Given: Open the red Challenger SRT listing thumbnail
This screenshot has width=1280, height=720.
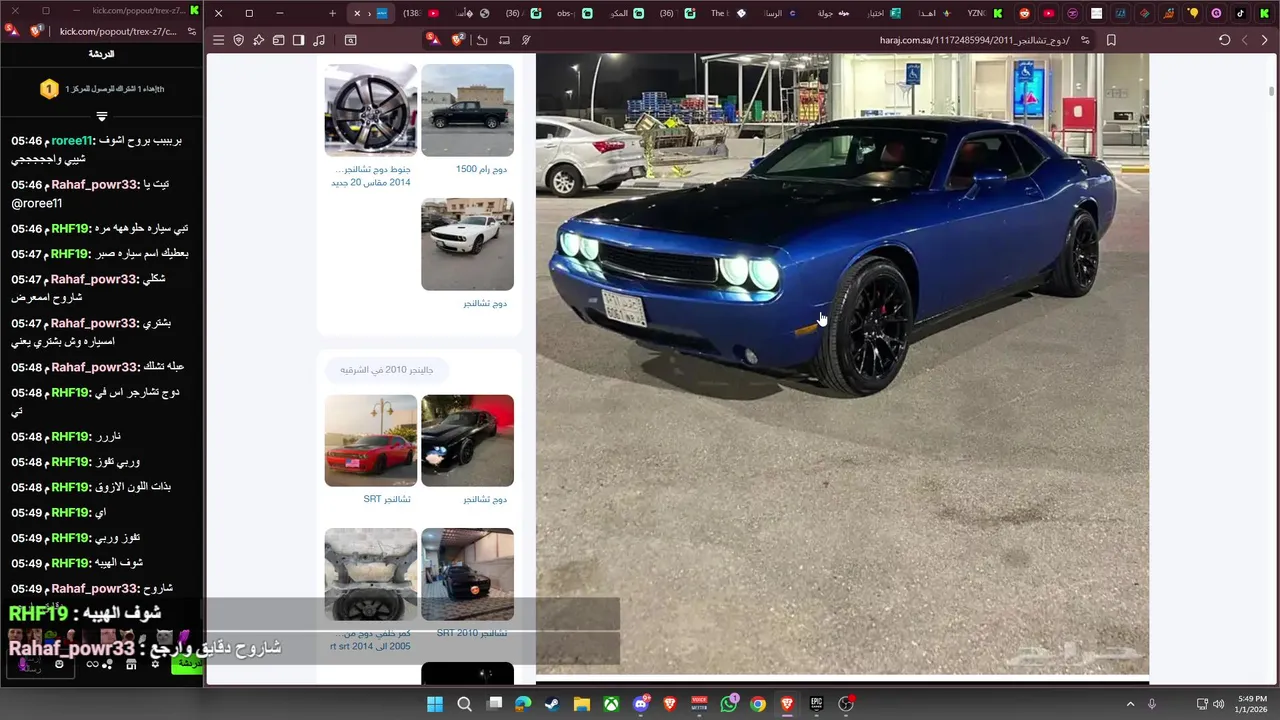Looking at the screenshot, I should pos(371,440).
